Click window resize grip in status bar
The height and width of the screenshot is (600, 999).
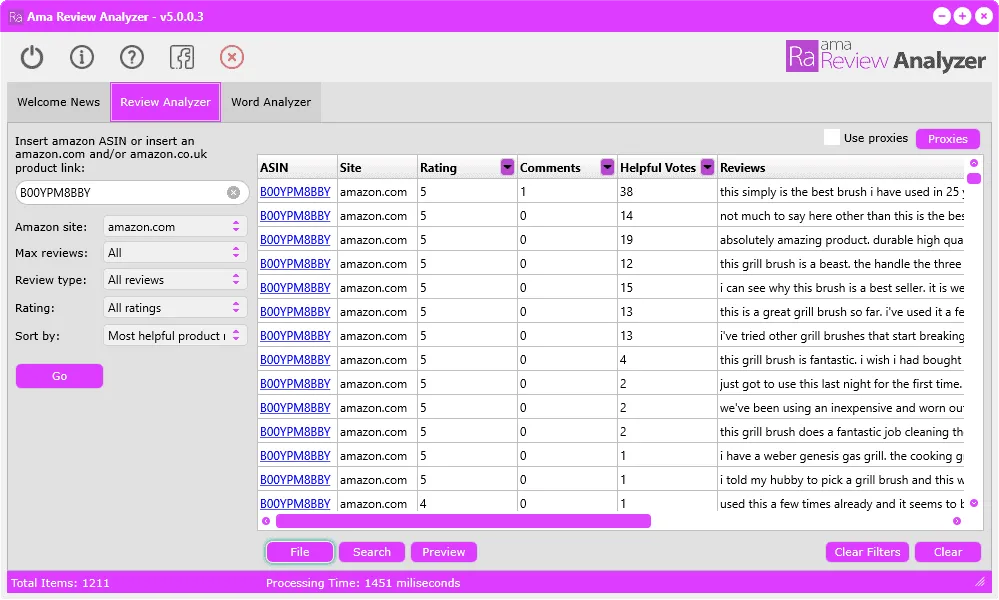pyautogui.click(x=980, y=581)
